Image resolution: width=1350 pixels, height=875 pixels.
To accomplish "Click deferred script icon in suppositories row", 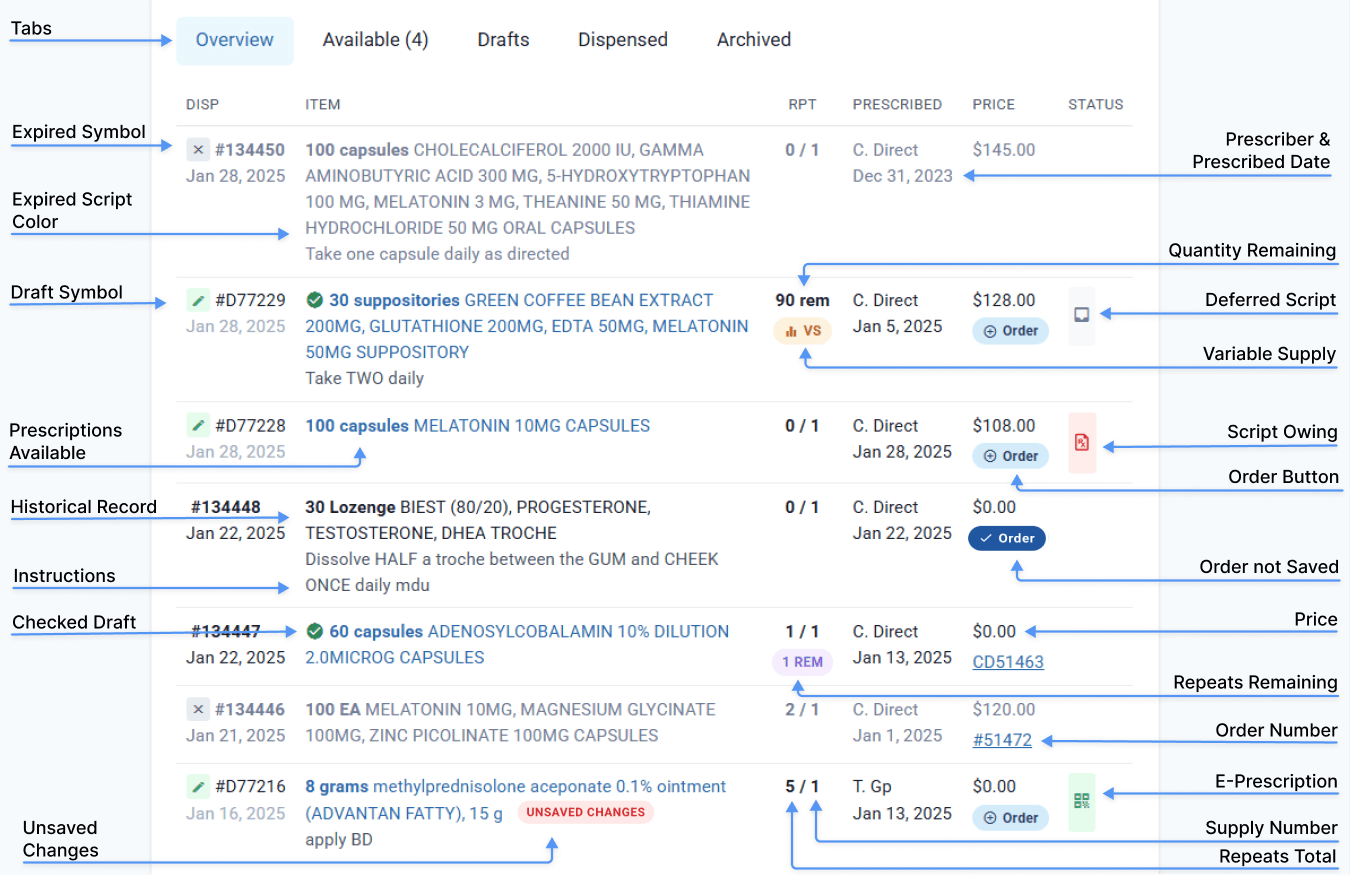I will click(x=1081, y=315).
